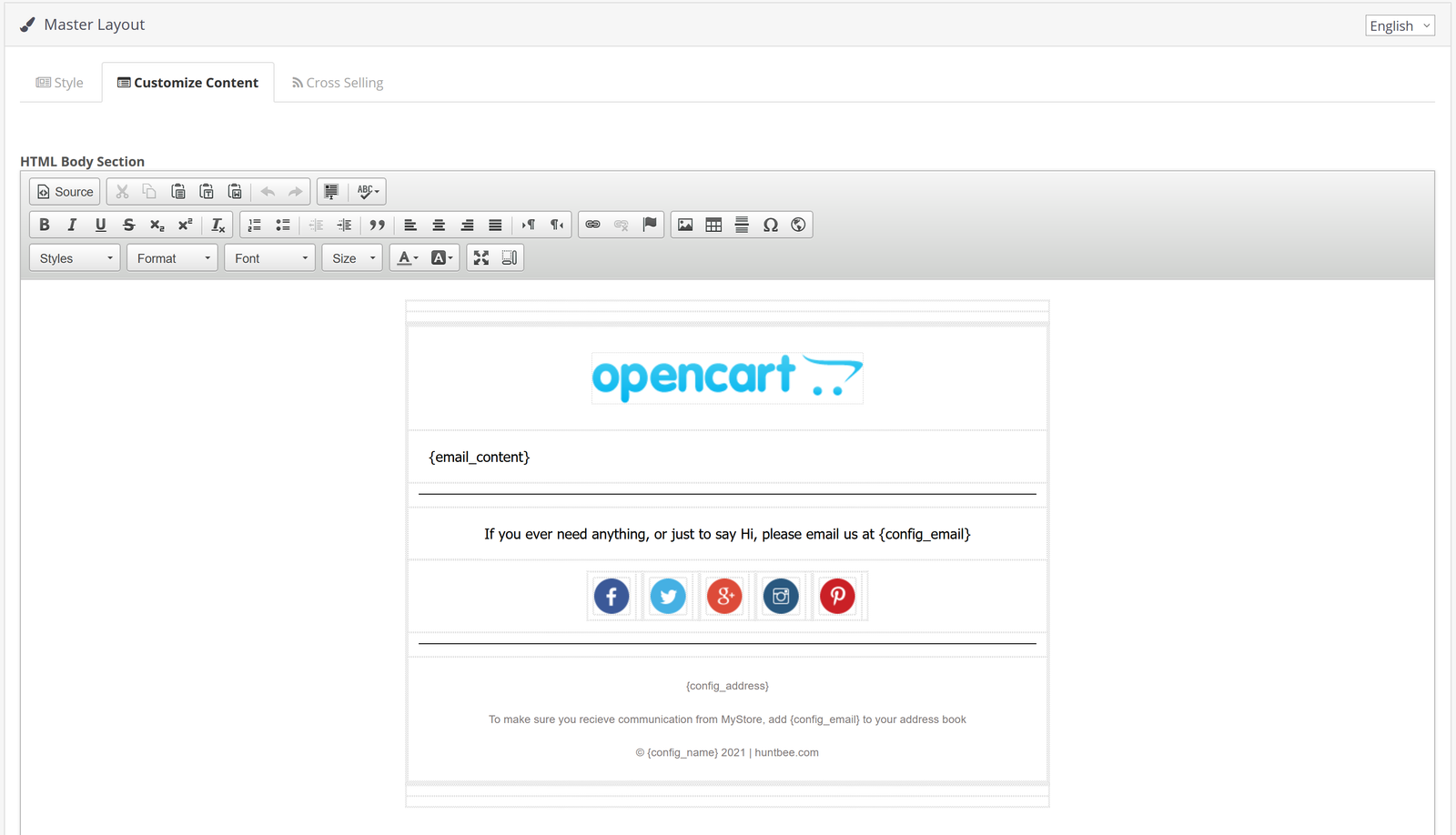Click the 'please email us at' sentence
The height and width of the screenshot is (835, 1456).
(x=727, y=534)
